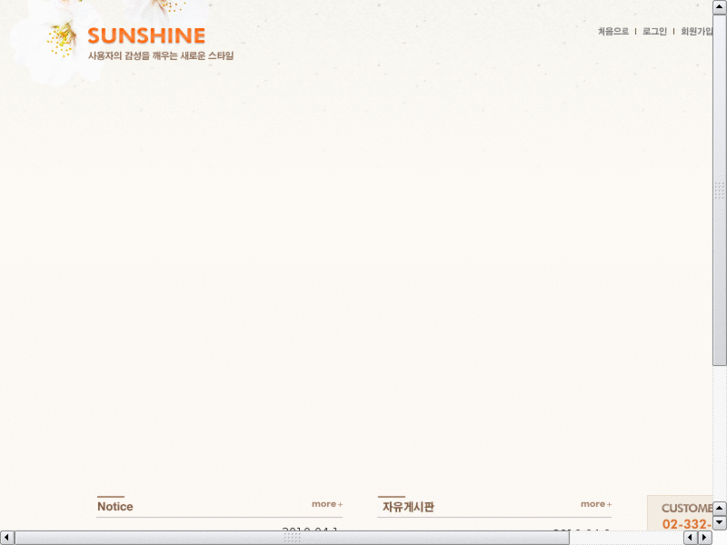Click the horizontal scrollbar far-left arrow
The width and height of the screenshot is (727, 545).
point(7,538)
